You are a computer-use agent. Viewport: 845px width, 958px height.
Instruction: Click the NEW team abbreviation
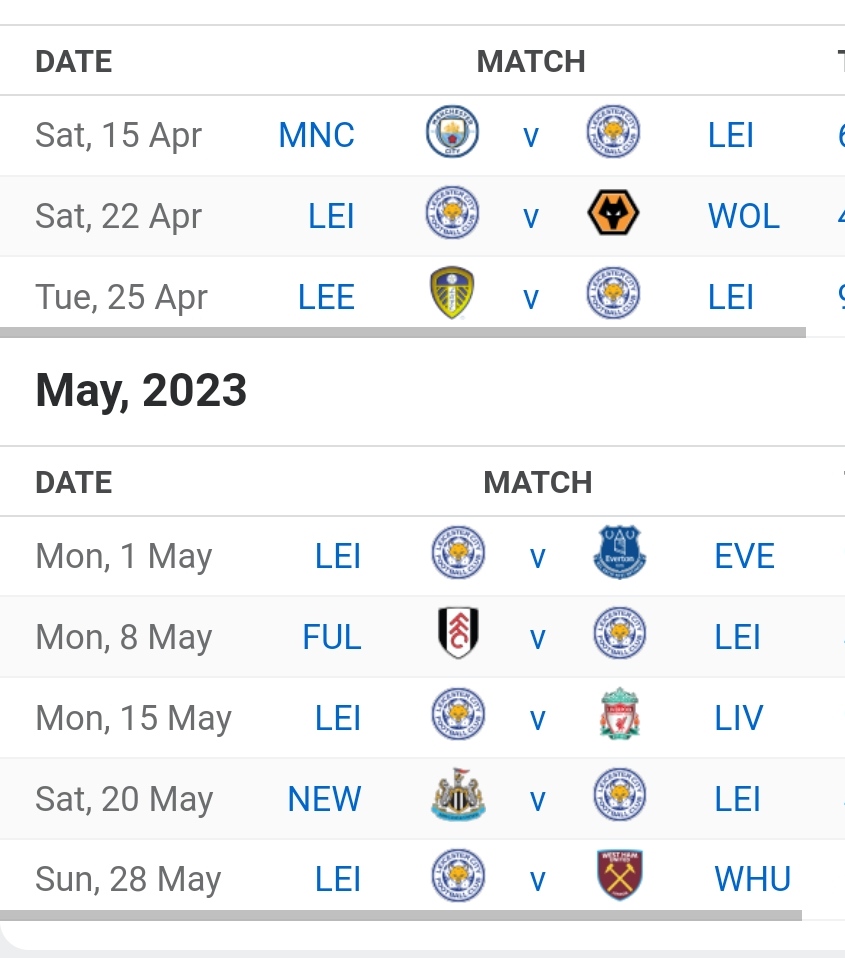coord(324,799)
